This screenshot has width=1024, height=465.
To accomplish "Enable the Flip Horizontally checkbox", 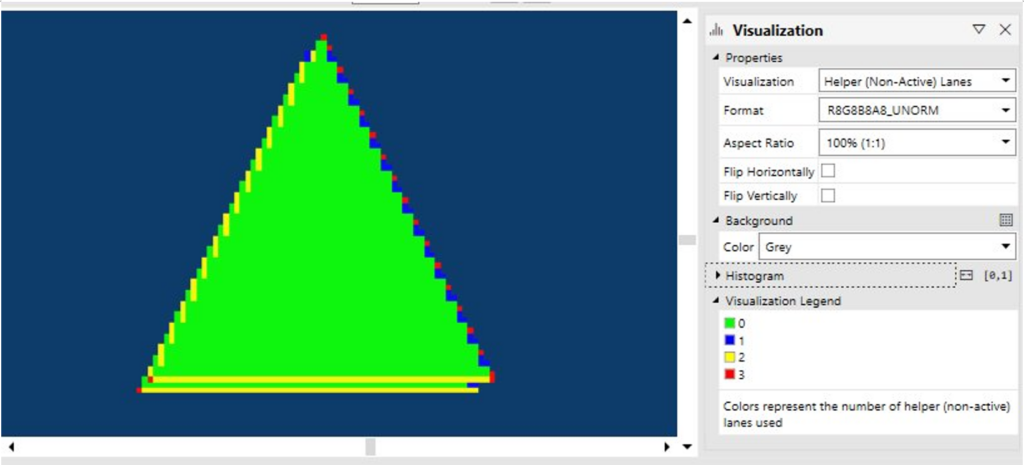I will [828, 171].
